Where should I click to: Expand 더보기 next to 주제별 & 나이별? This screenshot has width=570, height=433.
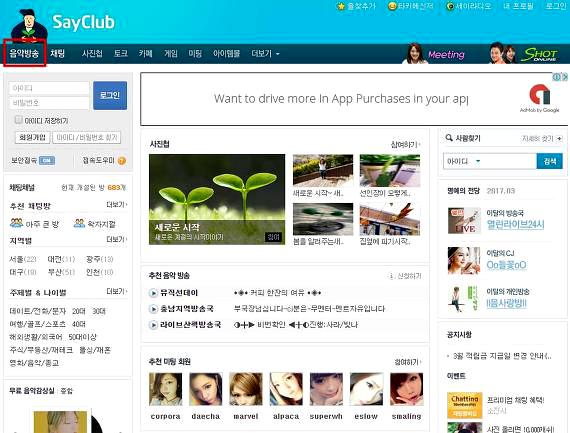pos(117,291)
